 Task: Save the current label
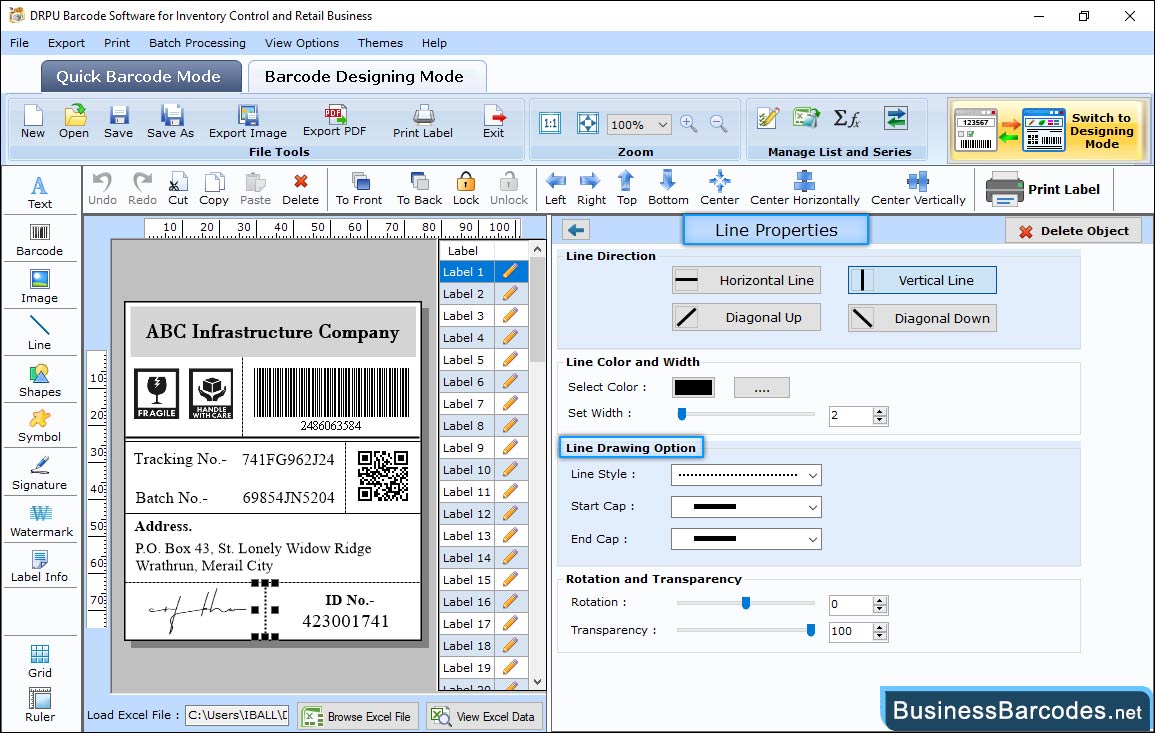[x=118, y=122]
